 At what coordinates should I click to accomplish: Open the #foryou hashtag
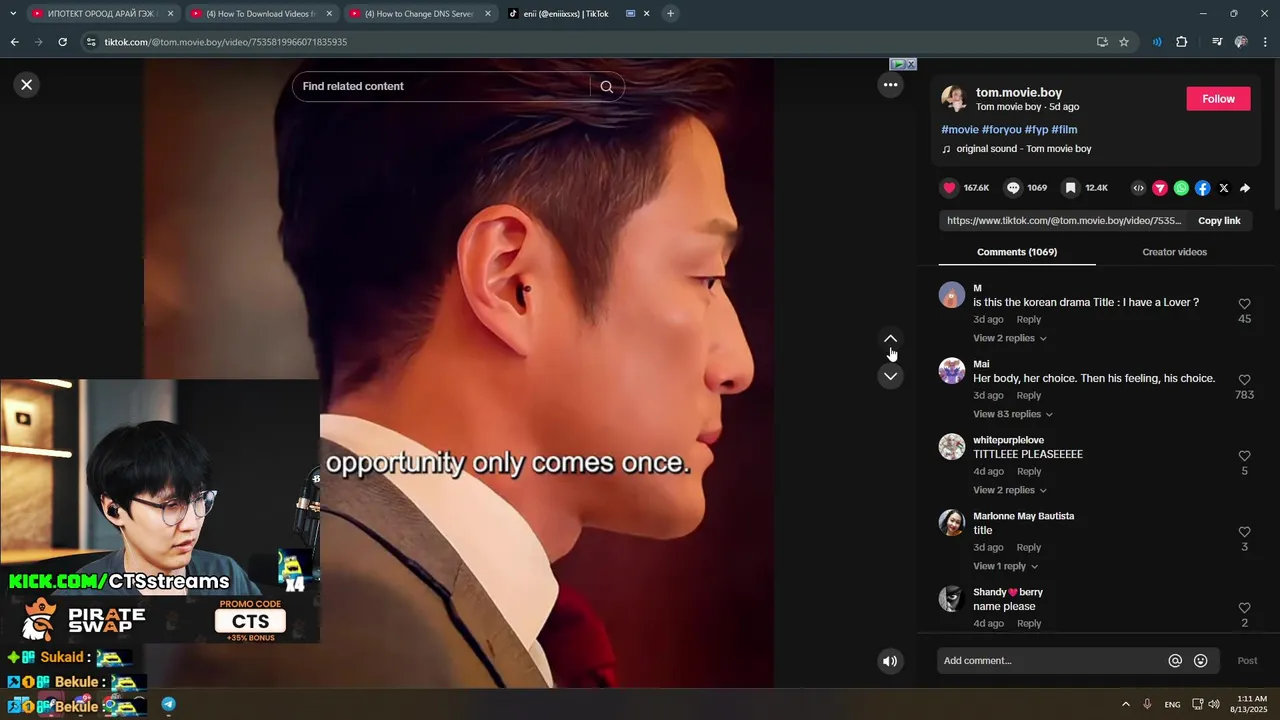click(x=1002, y=130)
